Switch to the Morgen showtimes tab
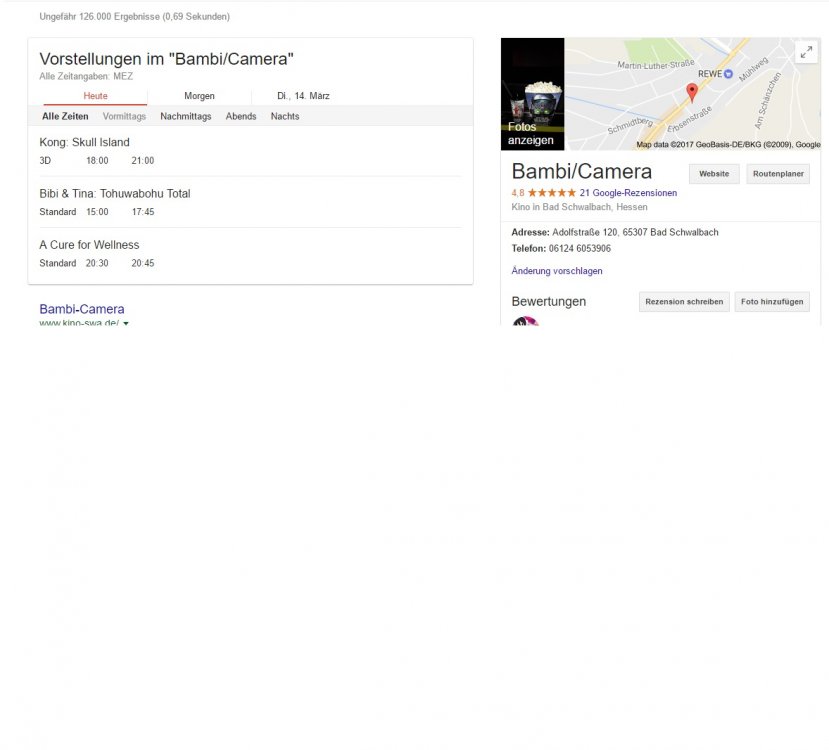This screenshot has width=829, height=750. tap(199, 96)
